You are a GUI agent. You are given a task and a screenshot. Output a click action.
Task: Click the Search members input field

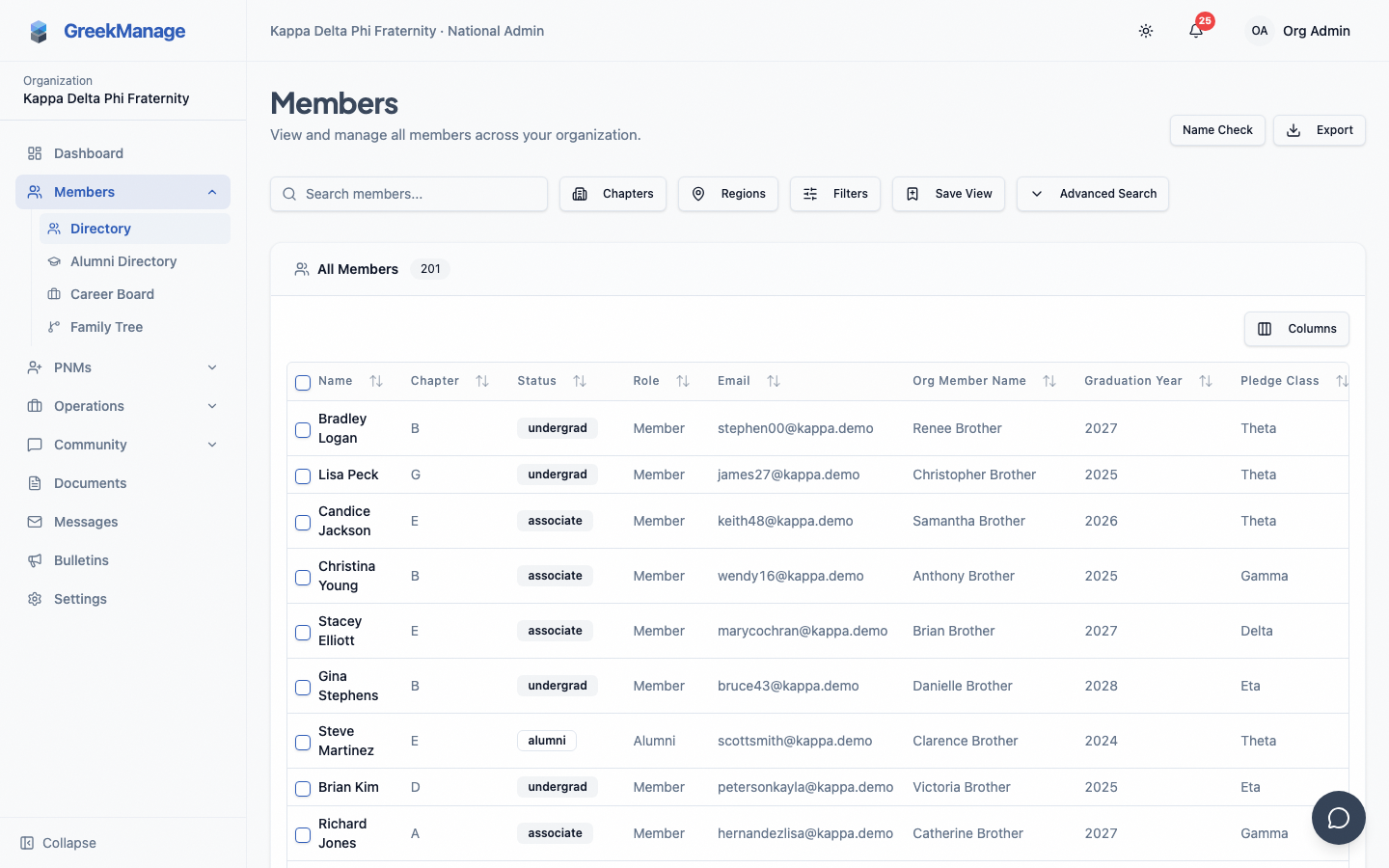pyautogui.click(x=409, y=194)
